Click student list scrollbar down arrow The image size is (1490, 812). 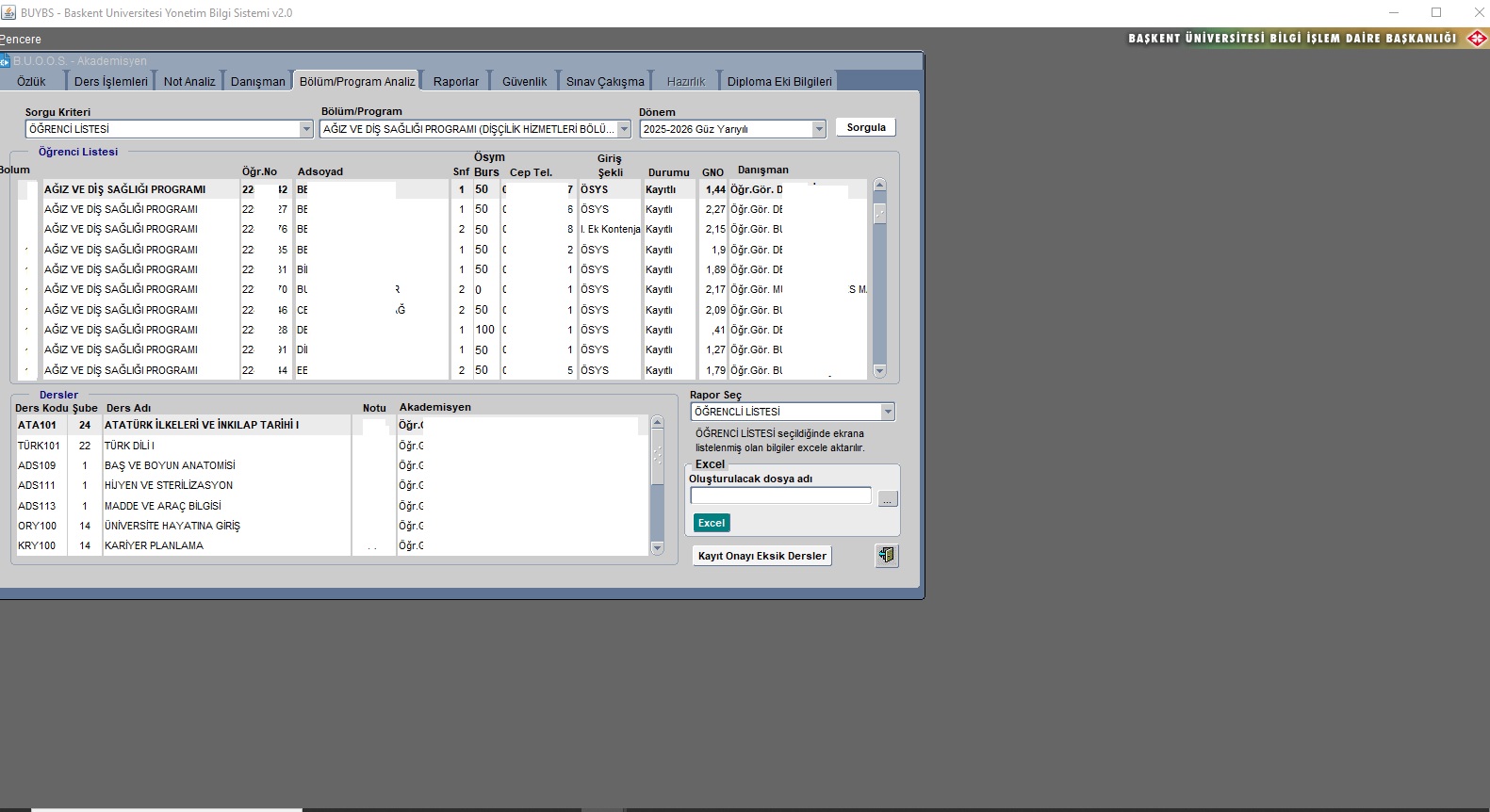coord(879,371)
